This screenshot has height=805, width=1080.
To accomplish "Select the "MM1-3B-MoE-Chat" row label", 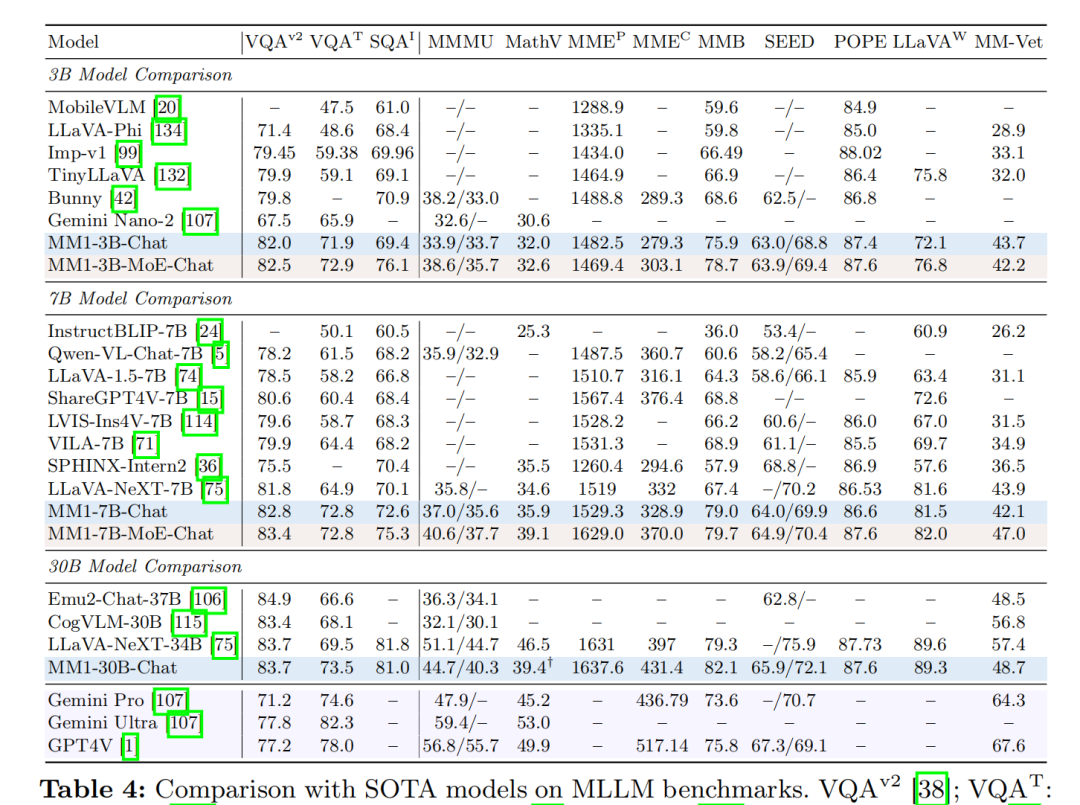I will coord(130,265).
